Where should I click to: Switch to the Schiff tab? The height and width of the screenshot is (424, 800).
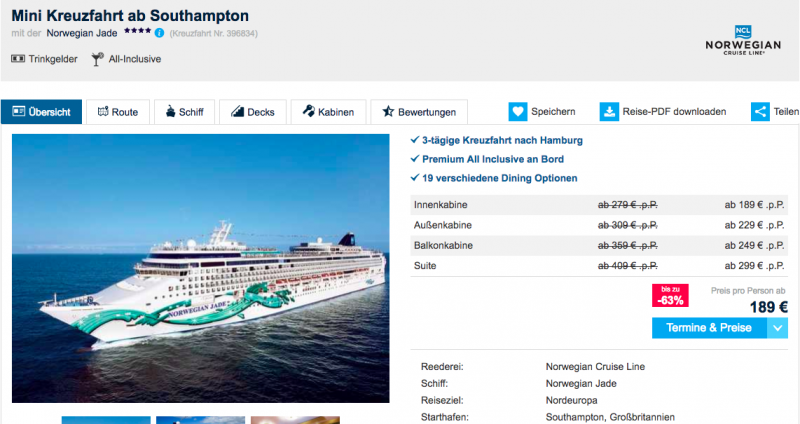click(184, 112)
